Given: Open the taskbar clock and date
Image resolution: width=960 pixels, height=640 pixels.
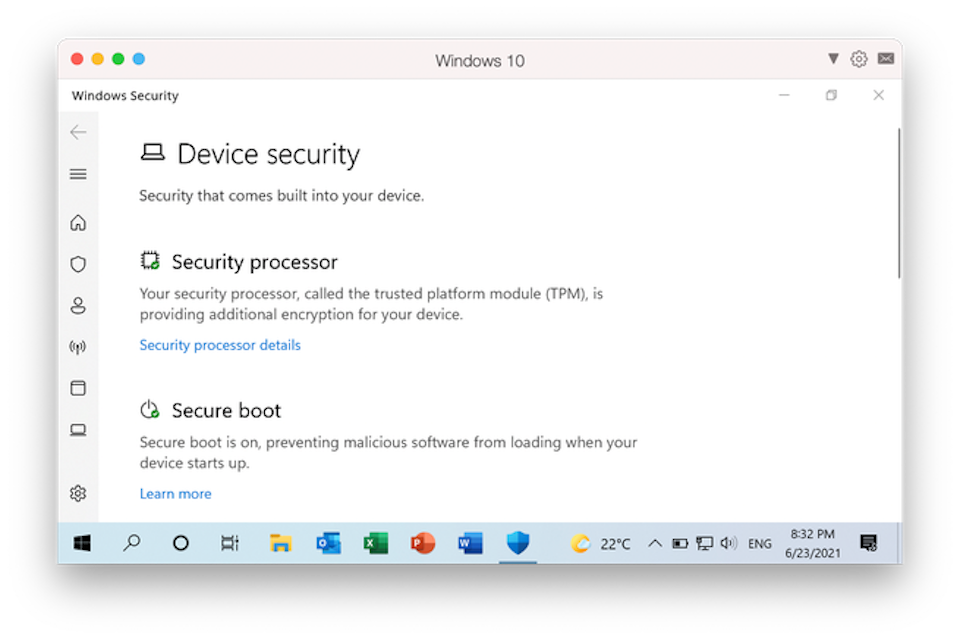Looking at the screenshot, I should [x=813, y=544].
